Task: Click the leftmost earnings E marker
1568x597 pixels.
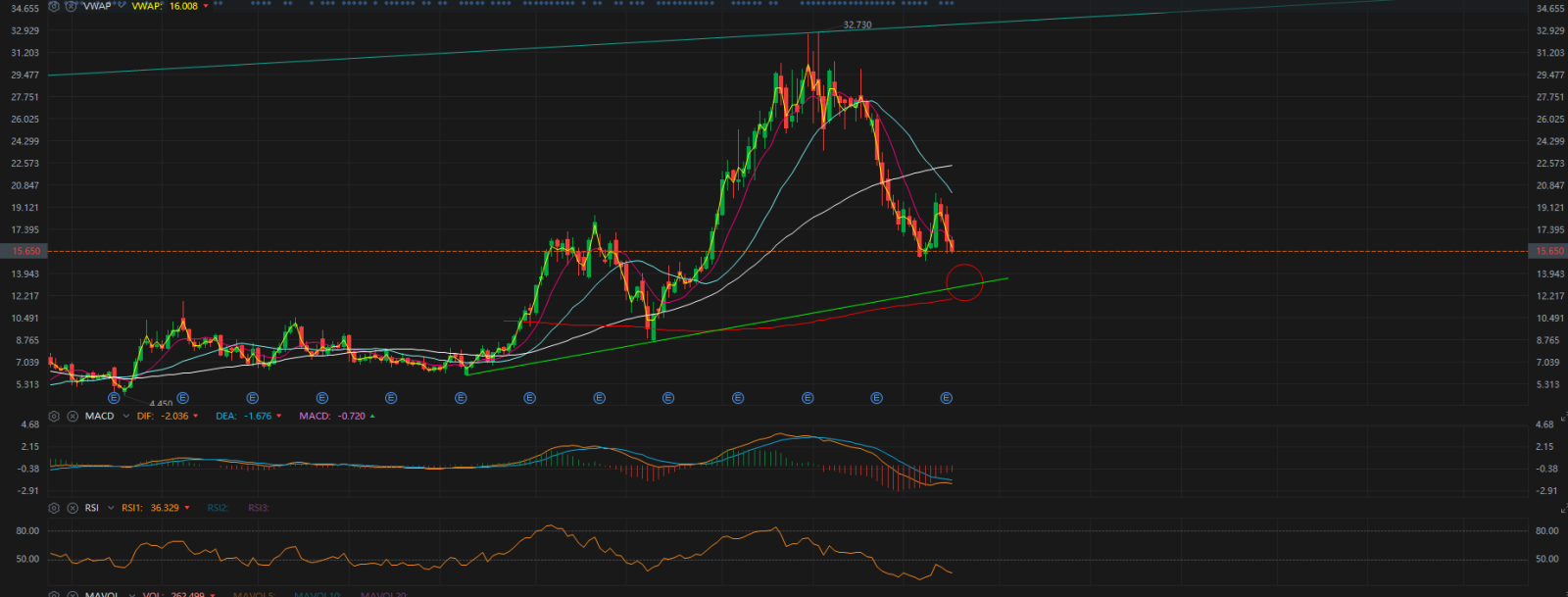Action: pyautogui.click(x=114, y=398)
